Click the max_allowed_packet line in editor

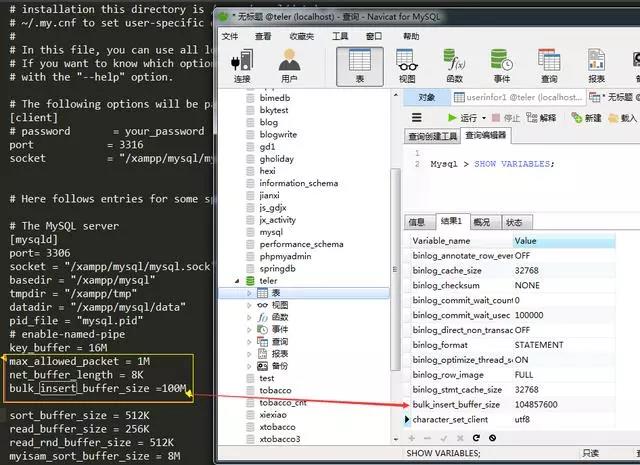80,361
